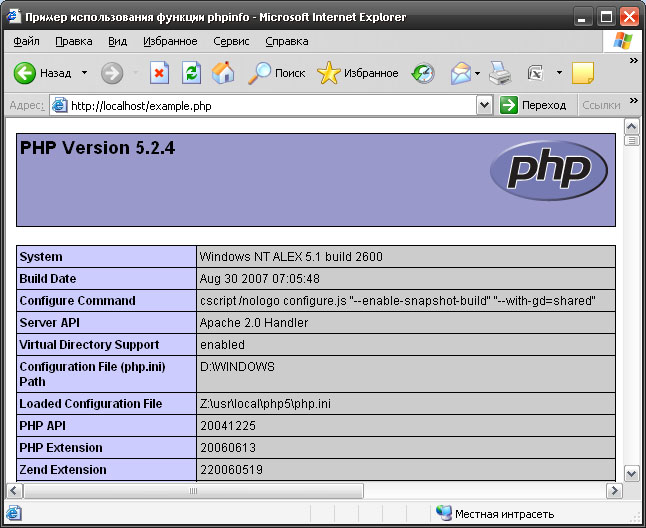Open the Избранное menu
Screen dimensions: 646x528
pos(170,41)
